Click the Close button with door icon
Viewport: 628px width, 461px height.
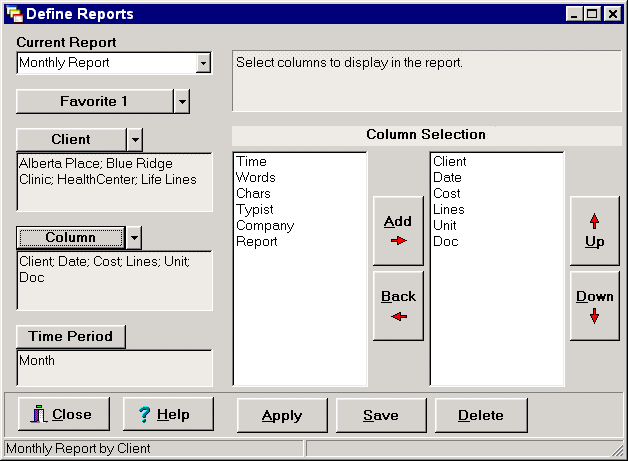[63, 414]
